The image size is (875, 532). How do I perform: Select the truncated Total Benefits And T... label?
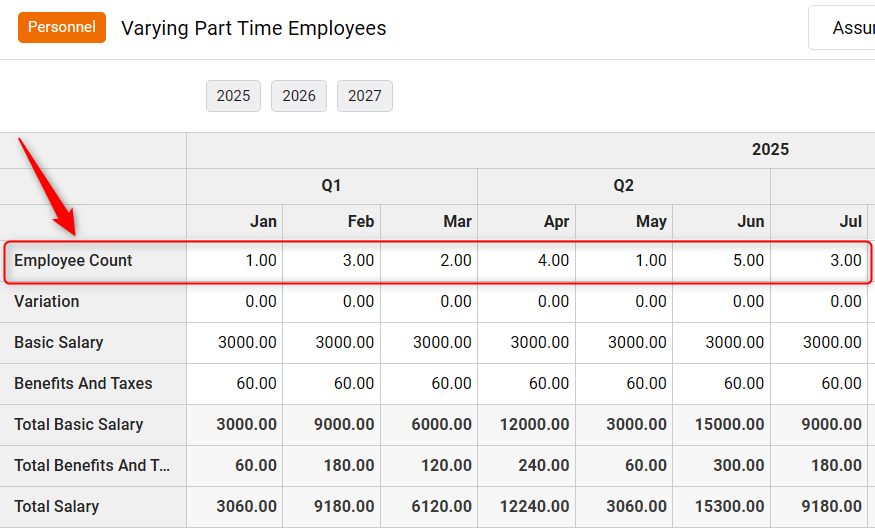coord(92,466)
